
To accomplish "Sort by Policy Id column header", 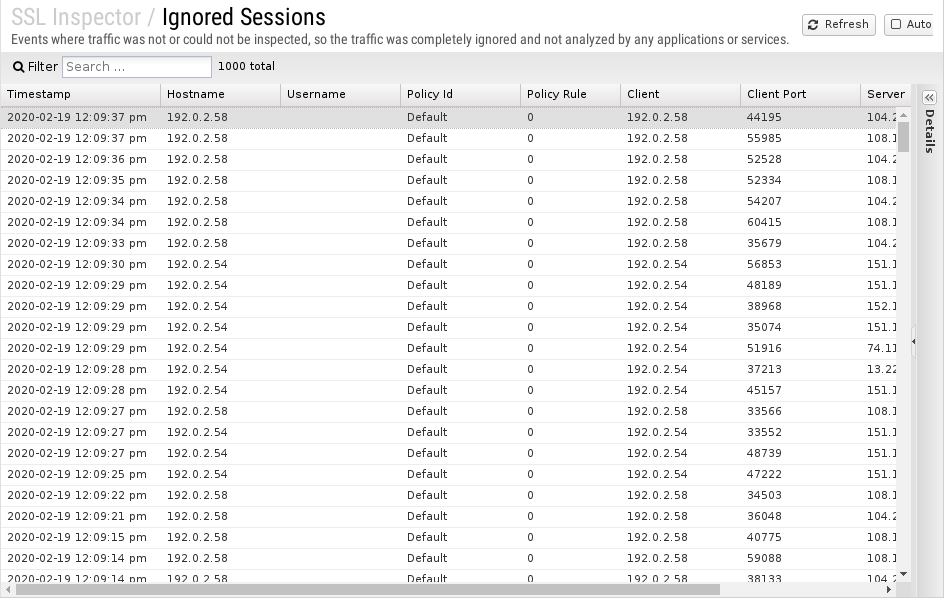I will pos(460,95).
